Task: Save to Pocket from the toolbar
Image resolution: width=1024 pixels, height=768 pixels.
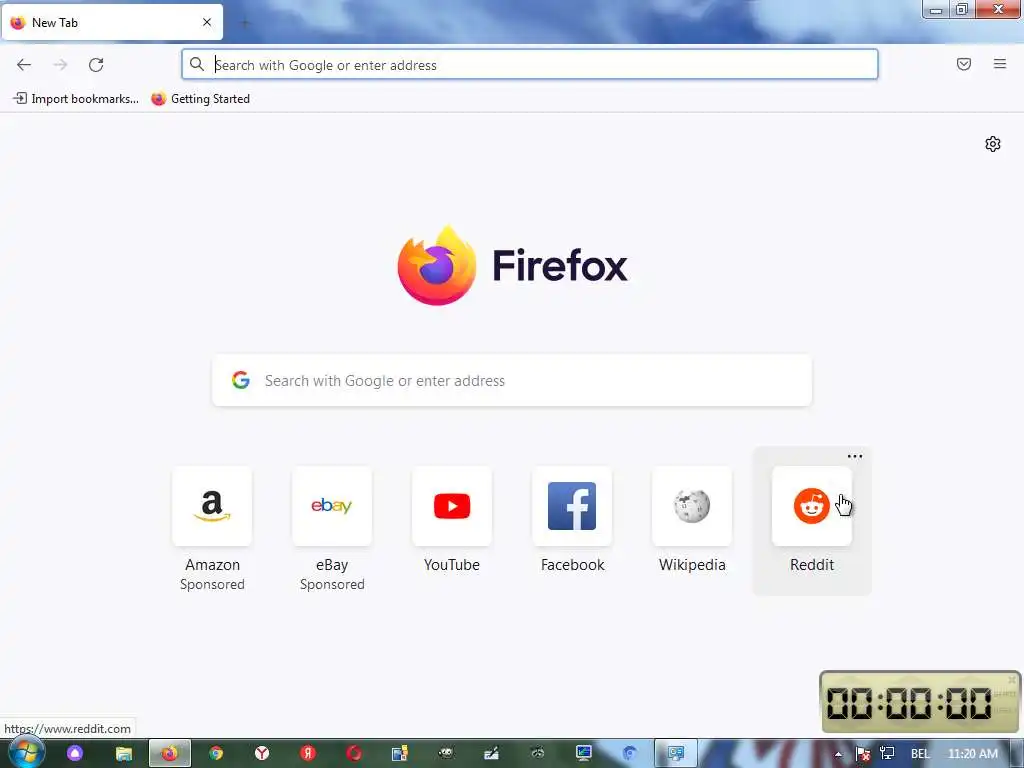Action: coord(964,64)
